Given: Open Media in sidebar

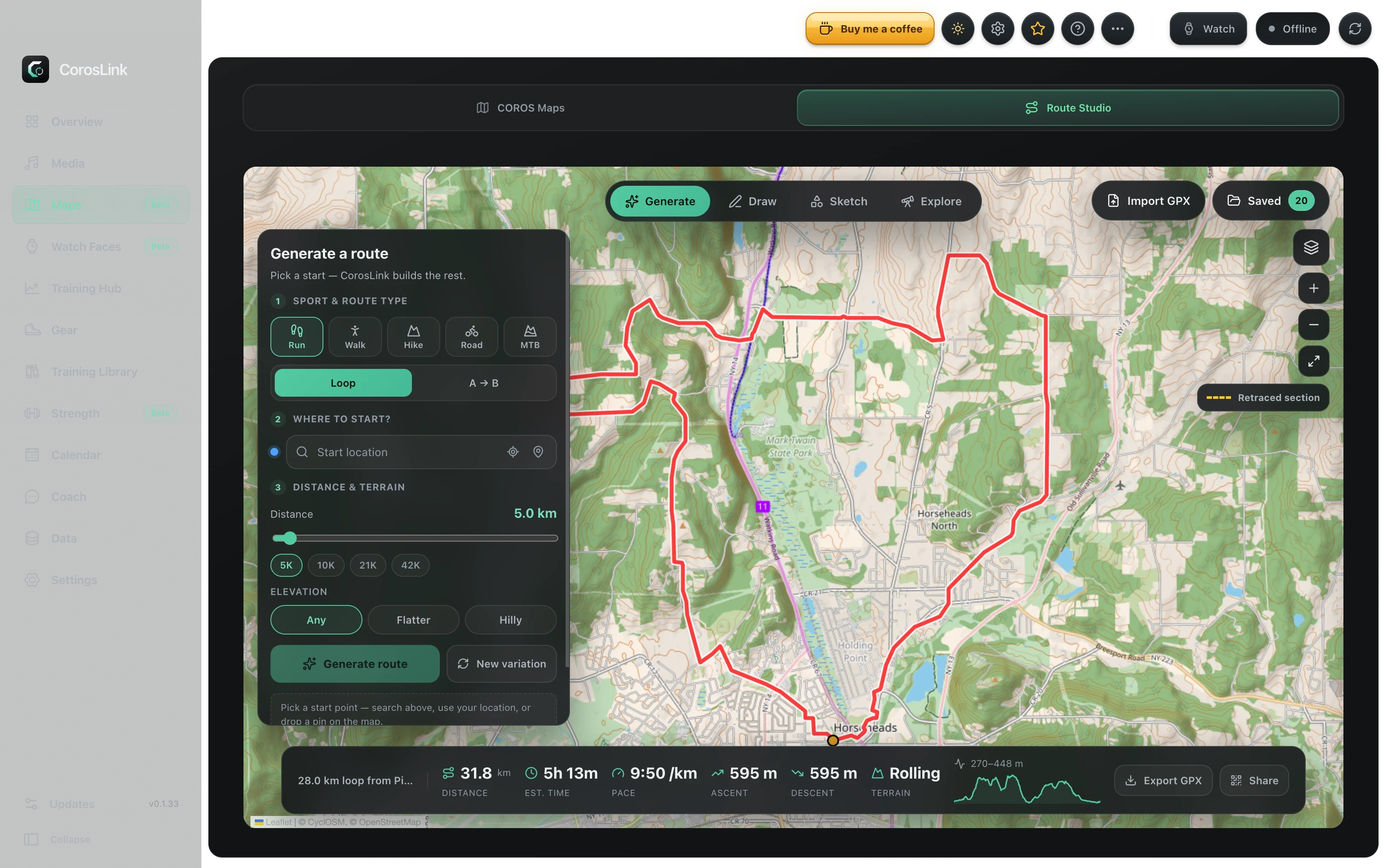Looking at the screenshot, I should (100, 164).
